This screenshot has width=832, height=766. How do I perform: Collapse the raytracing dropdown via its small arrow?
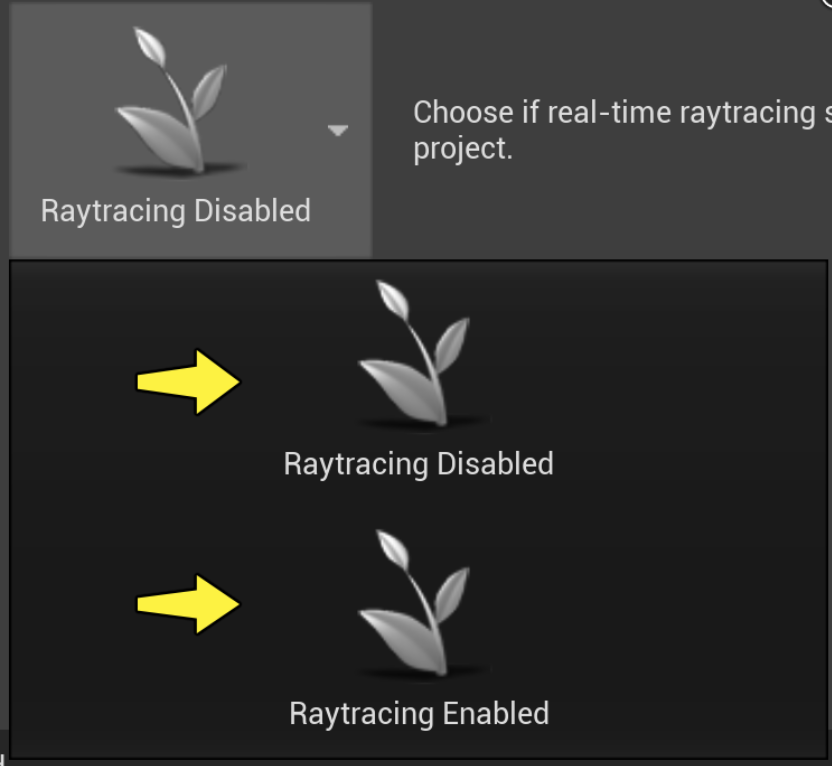[338, 130]
